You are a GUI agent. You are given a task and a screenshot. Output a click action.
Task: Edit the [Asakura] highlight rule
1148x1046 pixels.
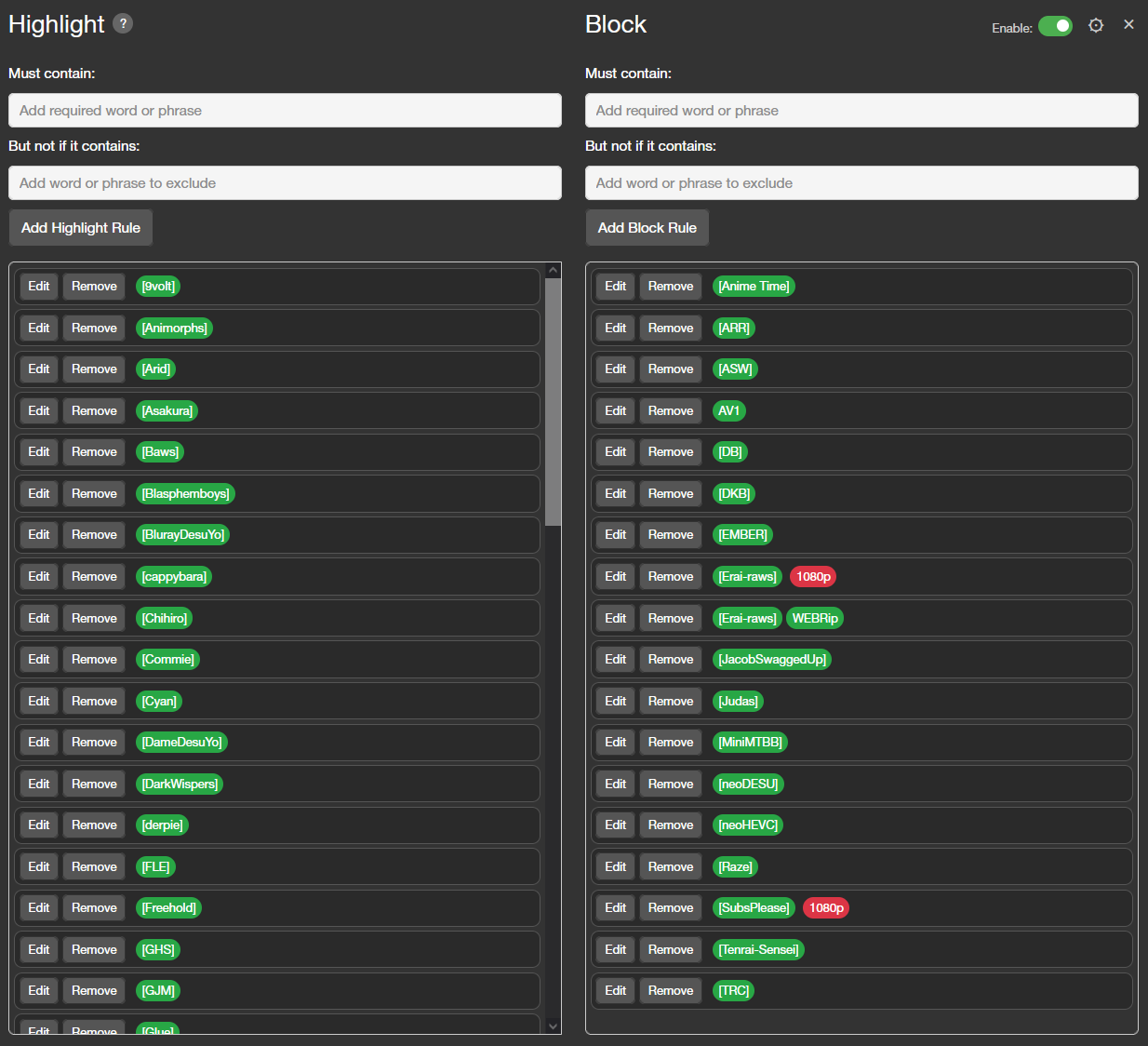point(39,410)
